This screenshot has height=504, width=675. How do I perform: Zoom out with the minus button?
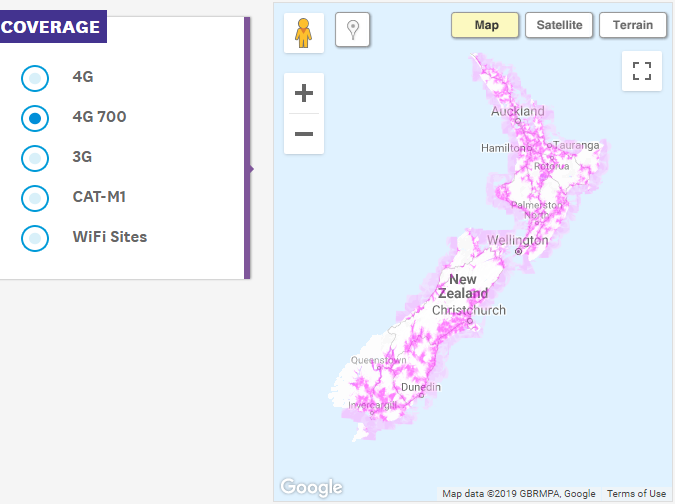coord(304,134)
